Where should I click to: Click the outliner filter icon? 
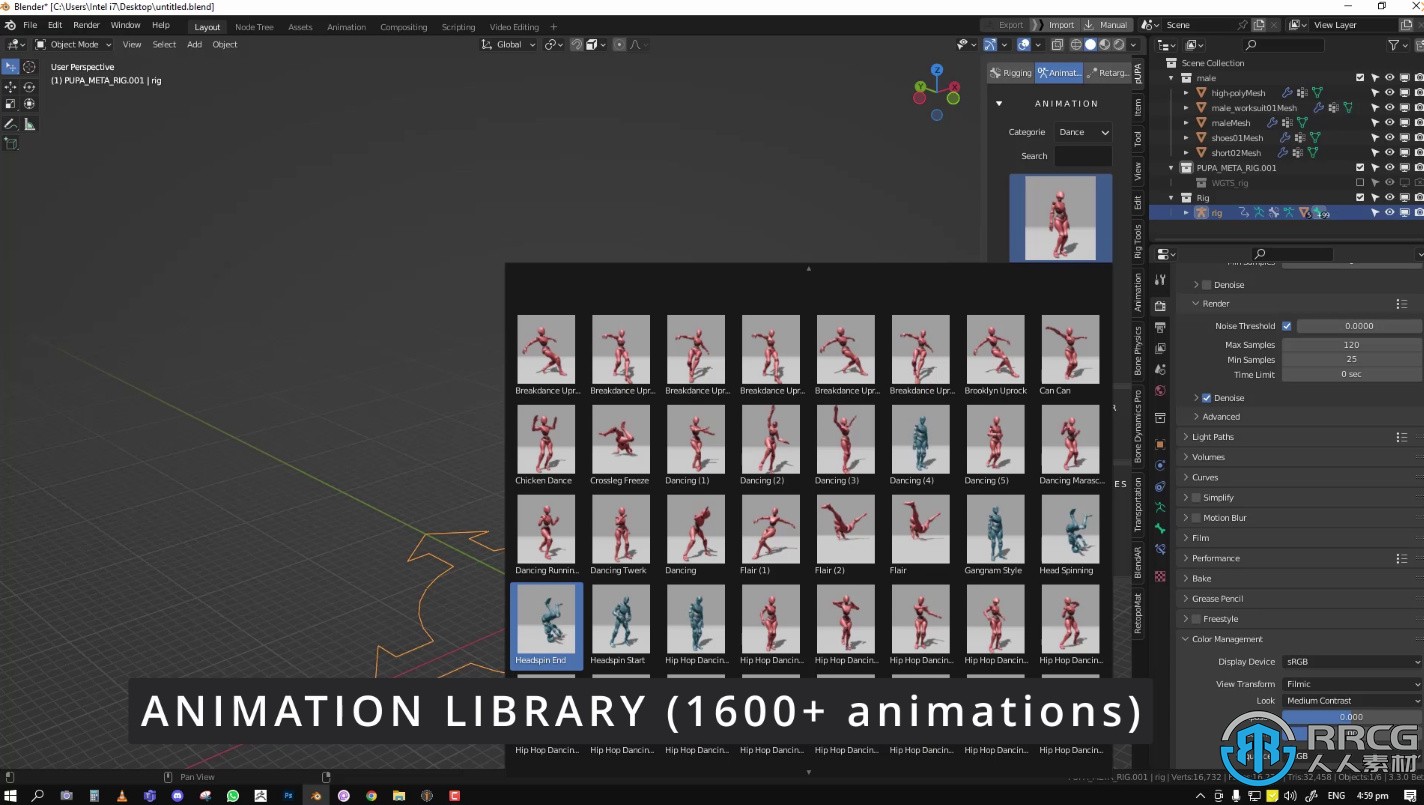(x=1394, y=45)
